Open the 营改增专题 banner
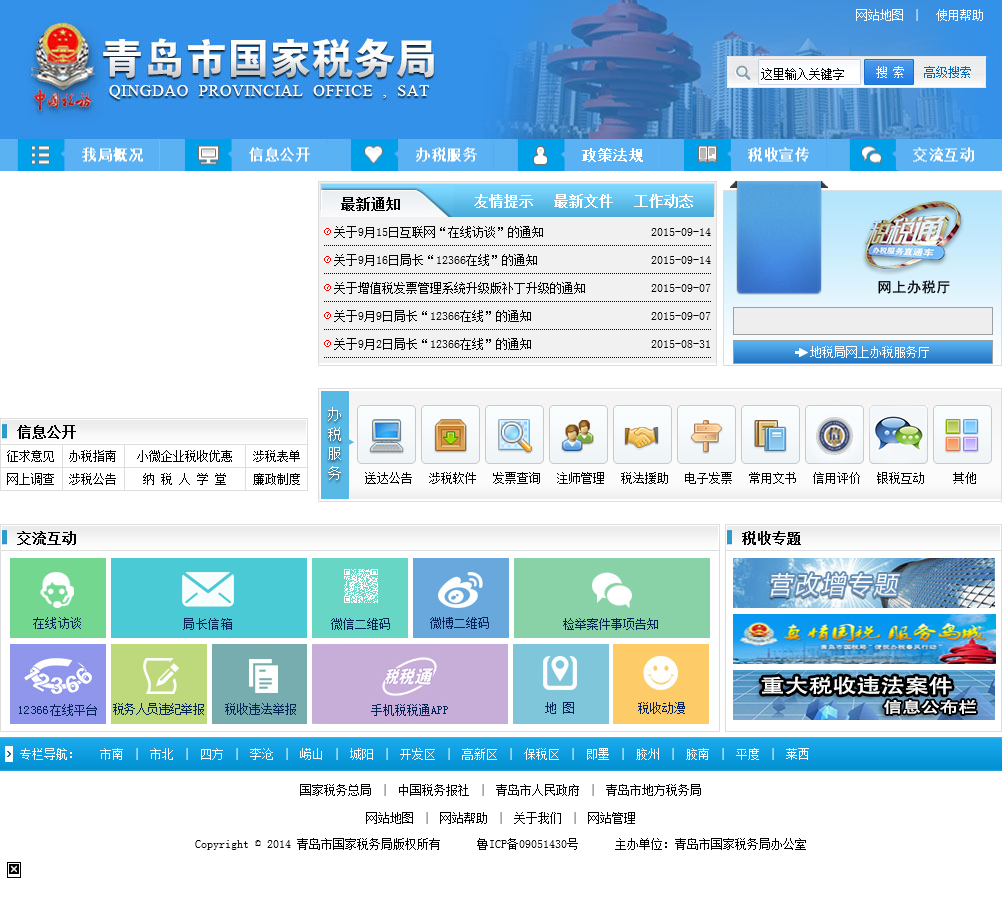The width and height of the screenshot is (1002, 911). (864, 583)
